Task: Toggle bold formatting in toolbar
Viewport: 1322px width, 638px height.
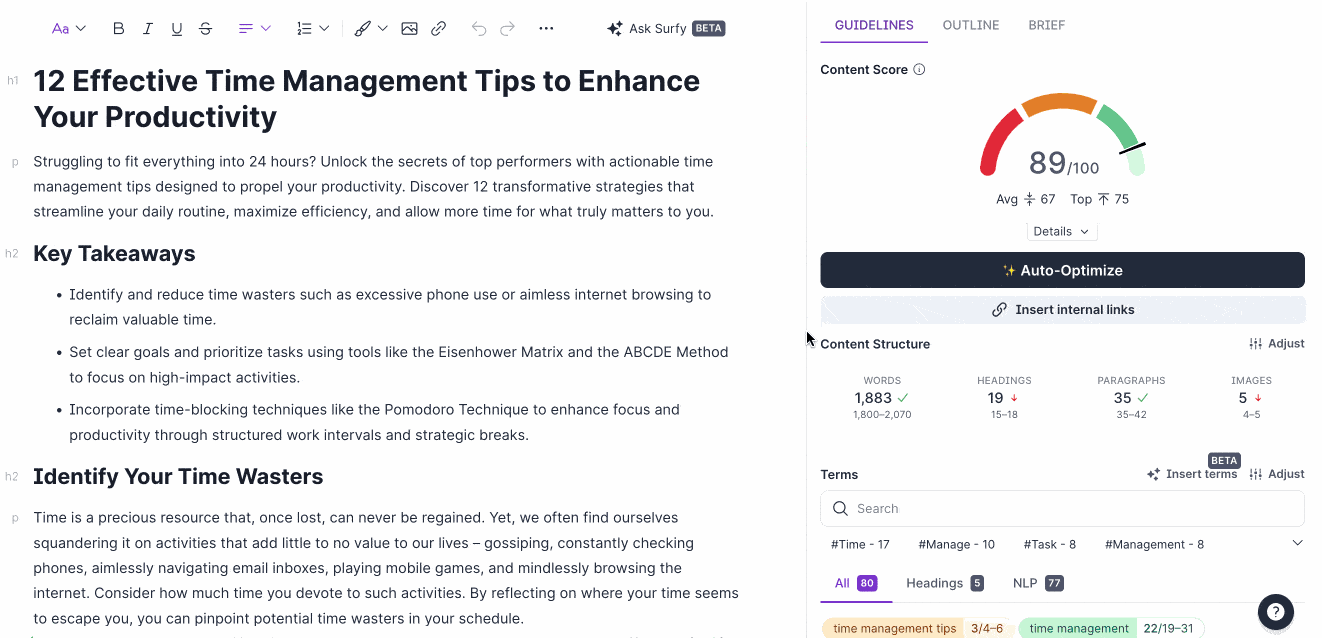Action: pyautogui.click(x=119, y=29)
